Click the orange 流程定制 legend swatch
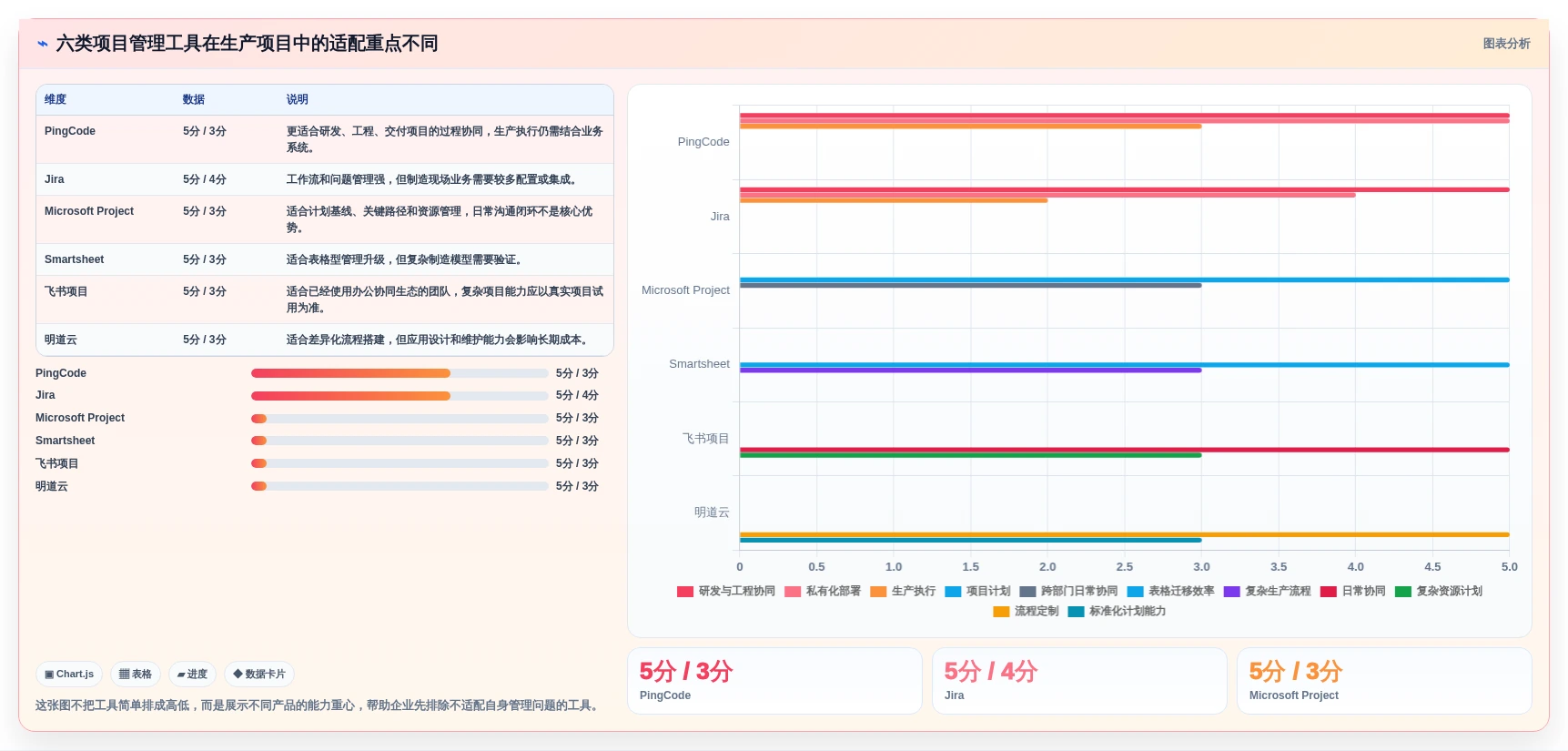The width and height of the screenshot is (1568, 751). 1001,612
